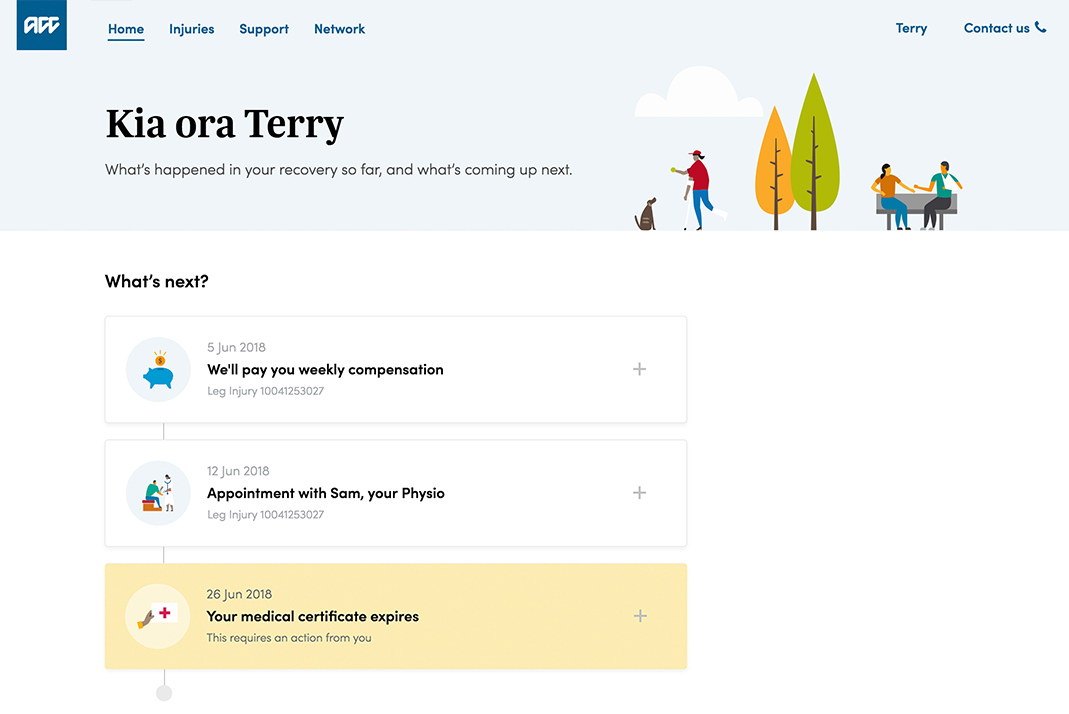Navigate to the Network page
Screen dimensions: 1069x714
click(339, 29)
